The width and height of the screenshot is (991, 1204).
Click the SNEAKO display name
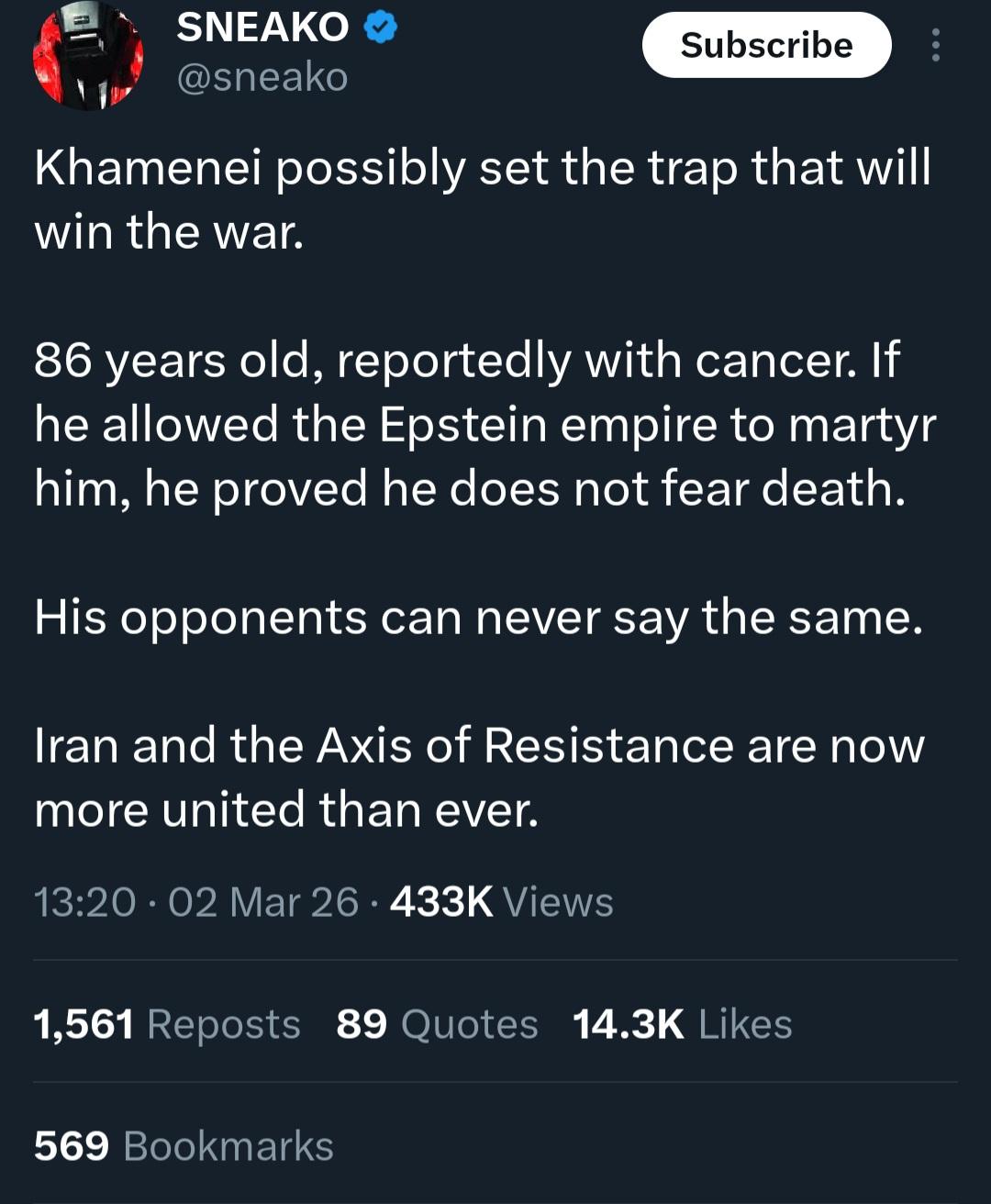(262, 28)
